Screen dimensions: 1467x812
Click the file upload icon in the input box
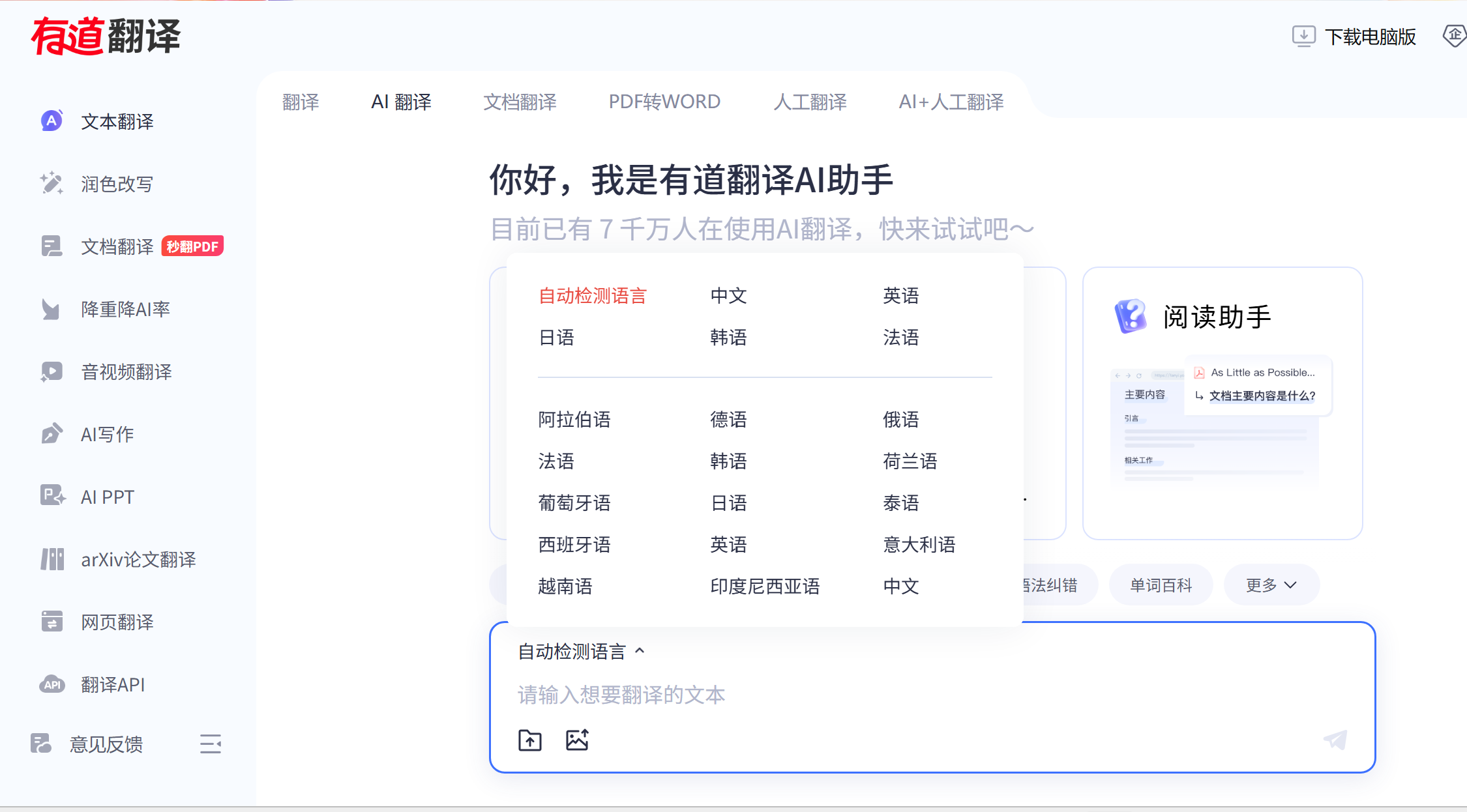tap(530, 740)
